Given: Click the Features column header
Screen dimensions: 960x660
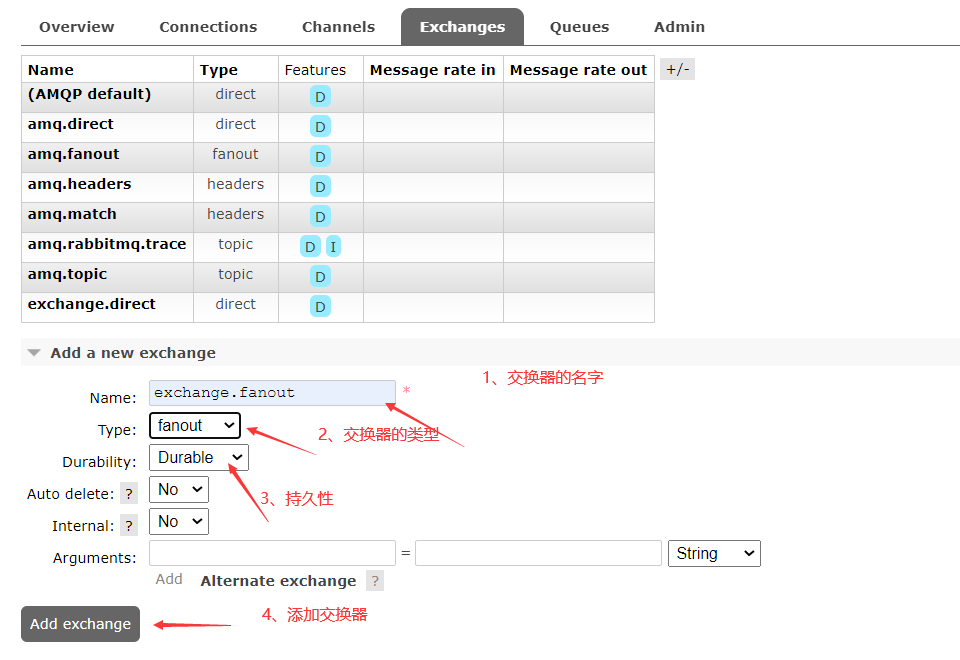Looking at the screenshot, I should click(315, 70).
